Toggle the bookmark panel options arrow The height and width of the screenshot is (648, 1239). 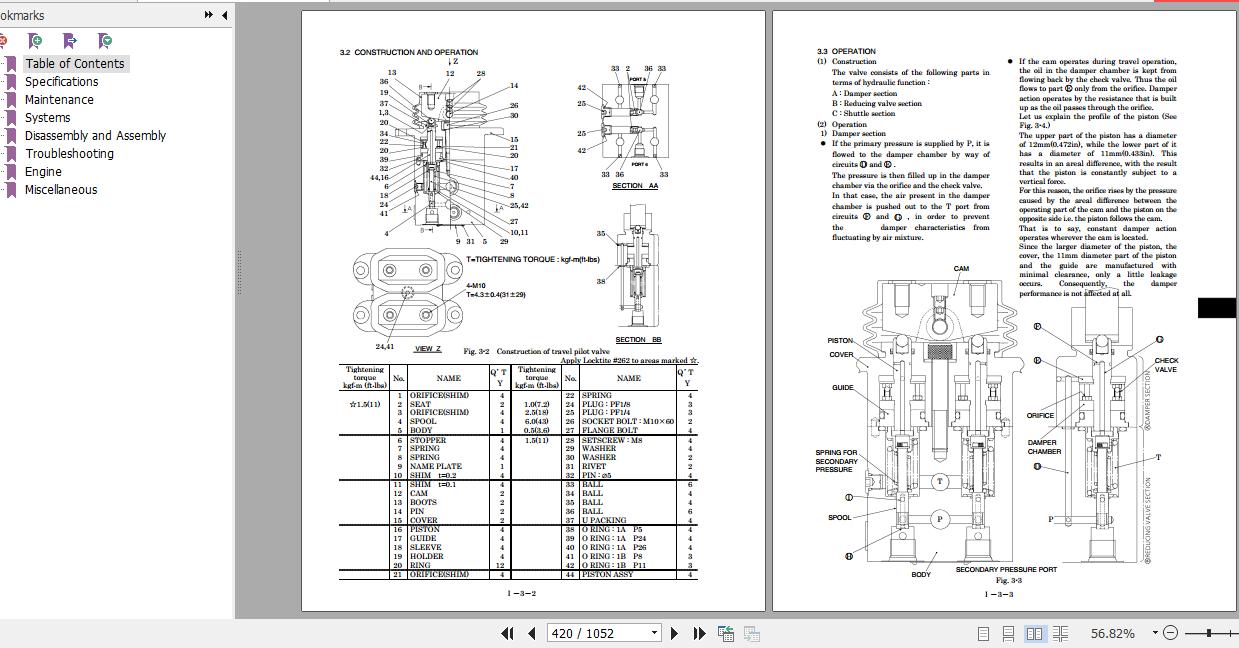tap(223, 15)
